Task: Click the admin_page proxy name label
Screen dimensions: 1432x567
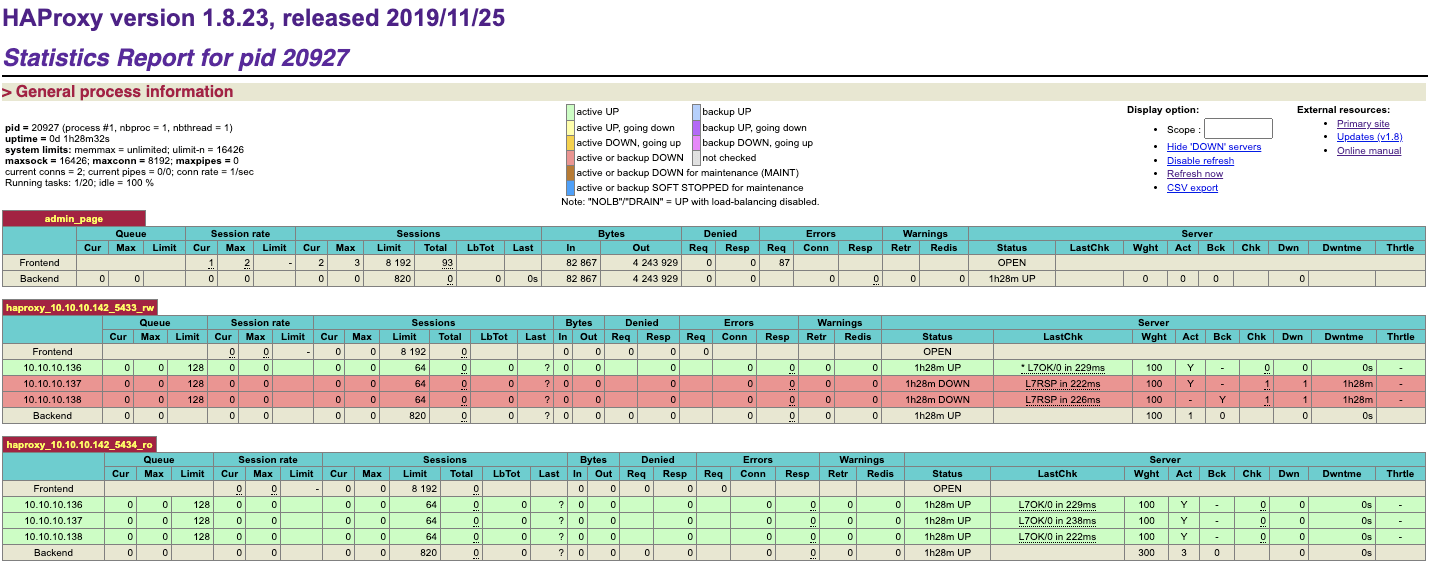Action: (74, 218)
